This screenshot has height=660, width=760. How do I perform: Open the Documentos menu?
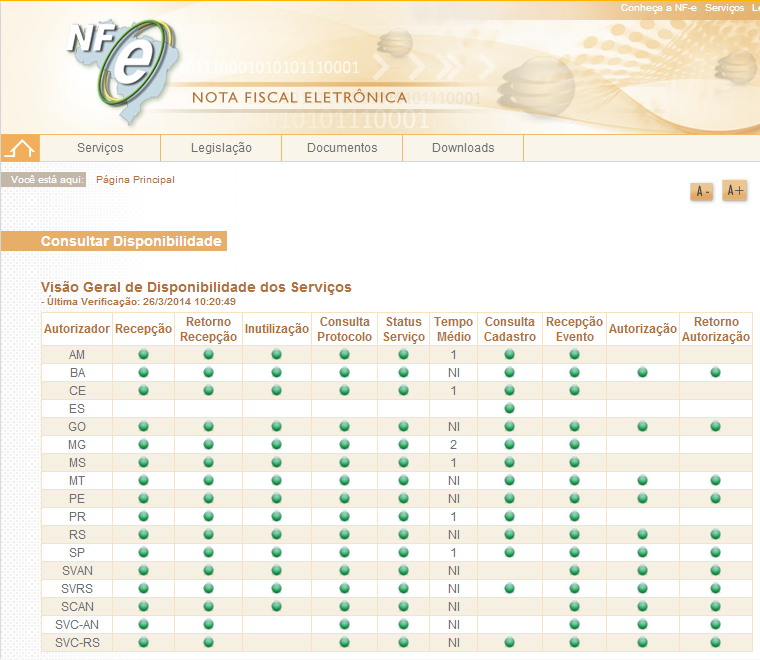pyautogui.click(x=342, y=148)
